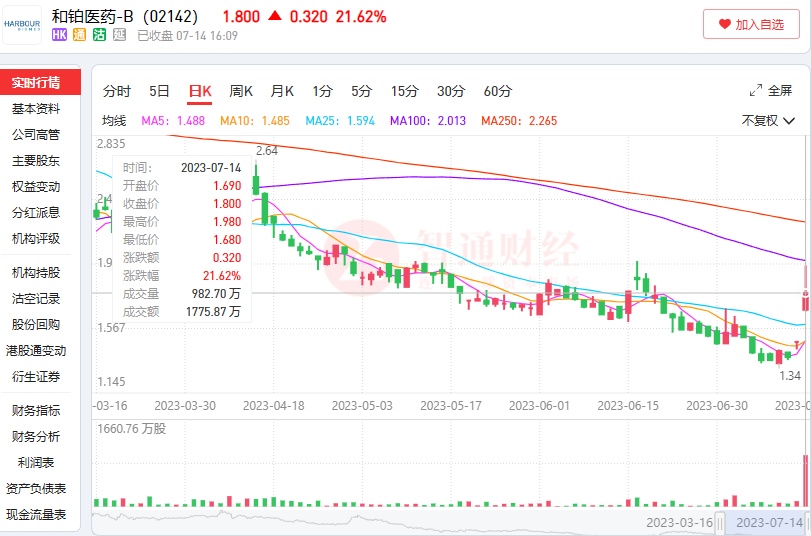Click the purple HK market badge
This screenshot has width=811, height=536.
pyautogui.click(x=59, y=35)
